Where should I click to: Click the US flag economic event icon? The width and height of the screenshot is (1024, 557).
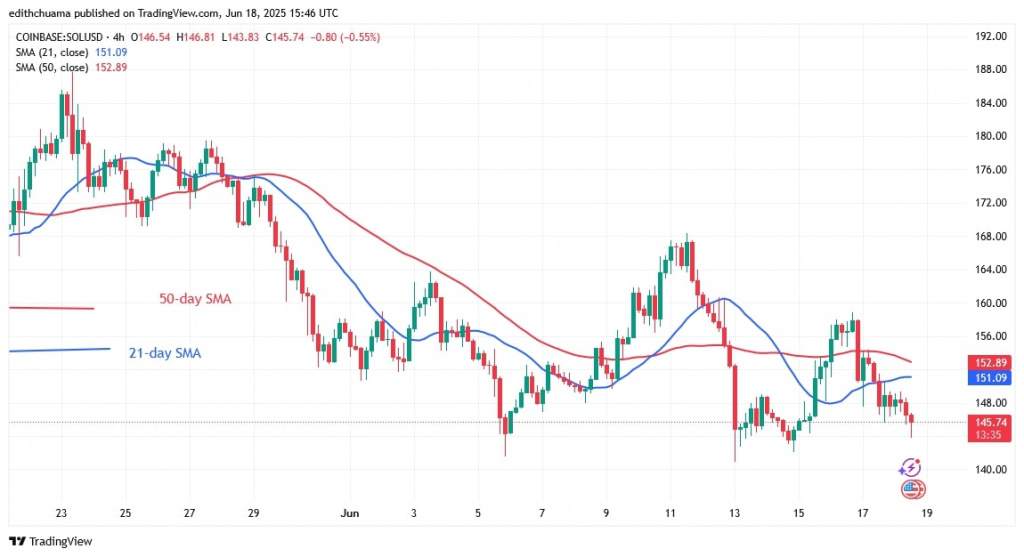tap(913, 489)
